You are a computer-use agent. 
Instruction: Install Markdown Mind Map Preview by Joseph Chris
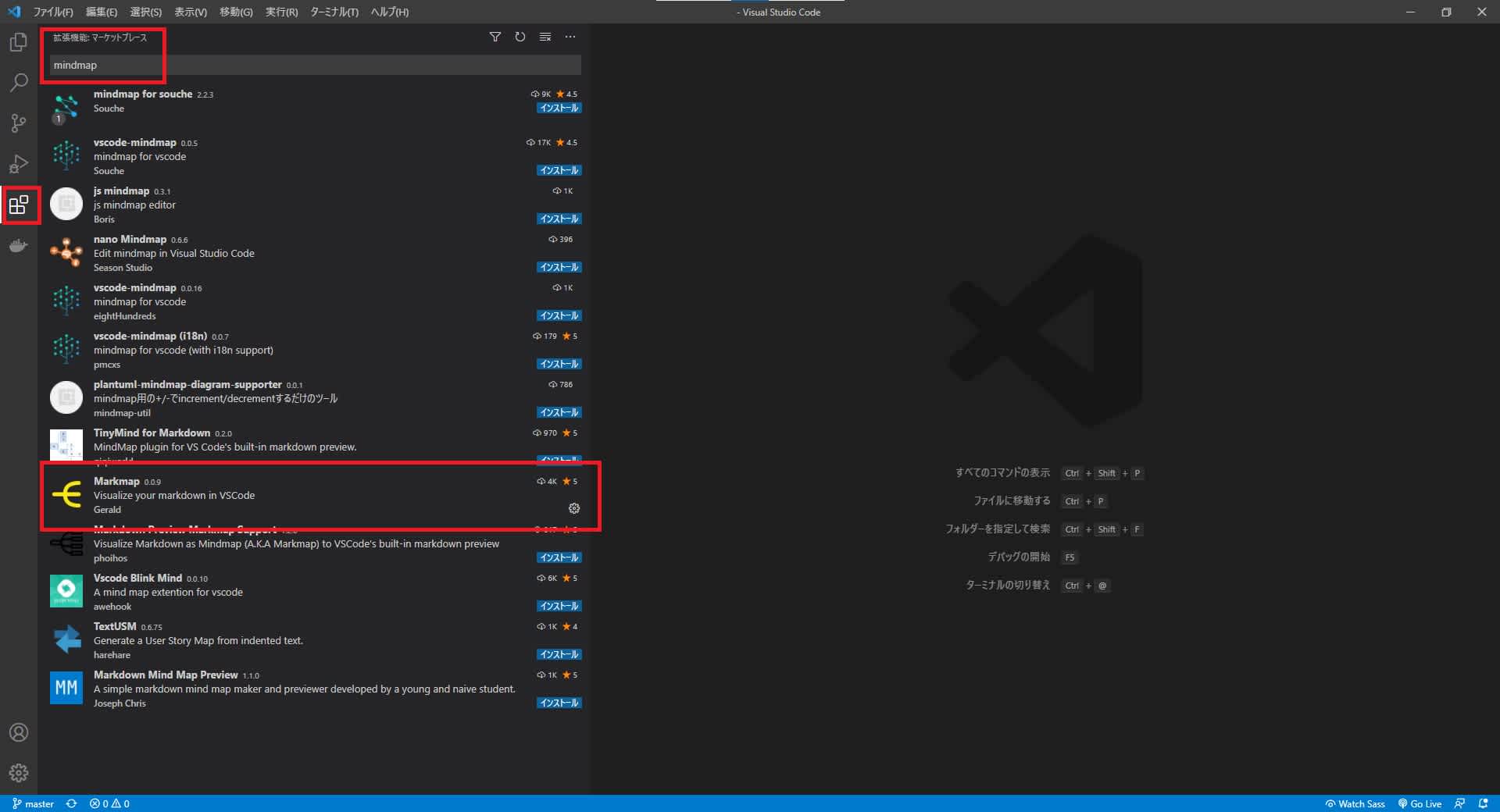[559, 703]
